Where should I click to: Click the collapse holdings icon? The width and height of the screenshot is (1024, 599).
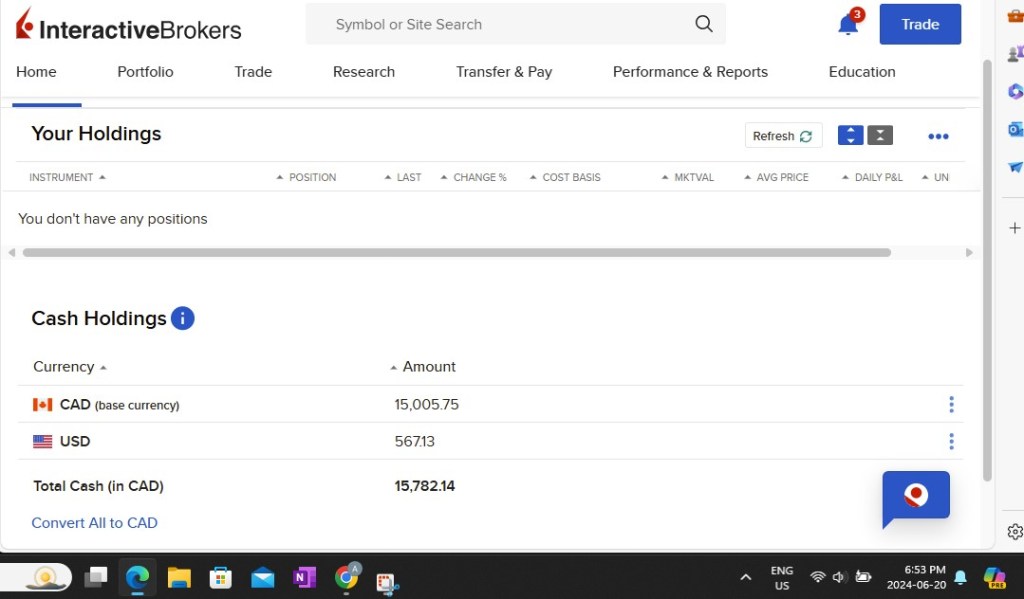click(x=880, y=136)
